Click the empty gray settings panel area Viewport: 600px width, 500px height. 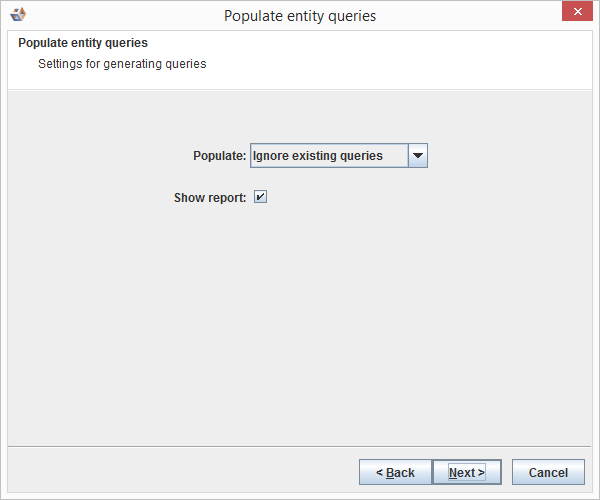tap(300, 320)
